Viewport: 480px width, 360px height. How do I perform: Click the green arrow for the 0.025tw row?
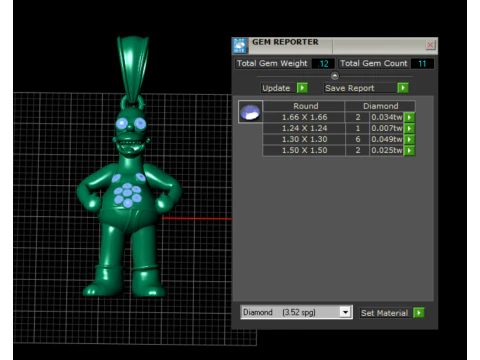(x=409, y=150)
